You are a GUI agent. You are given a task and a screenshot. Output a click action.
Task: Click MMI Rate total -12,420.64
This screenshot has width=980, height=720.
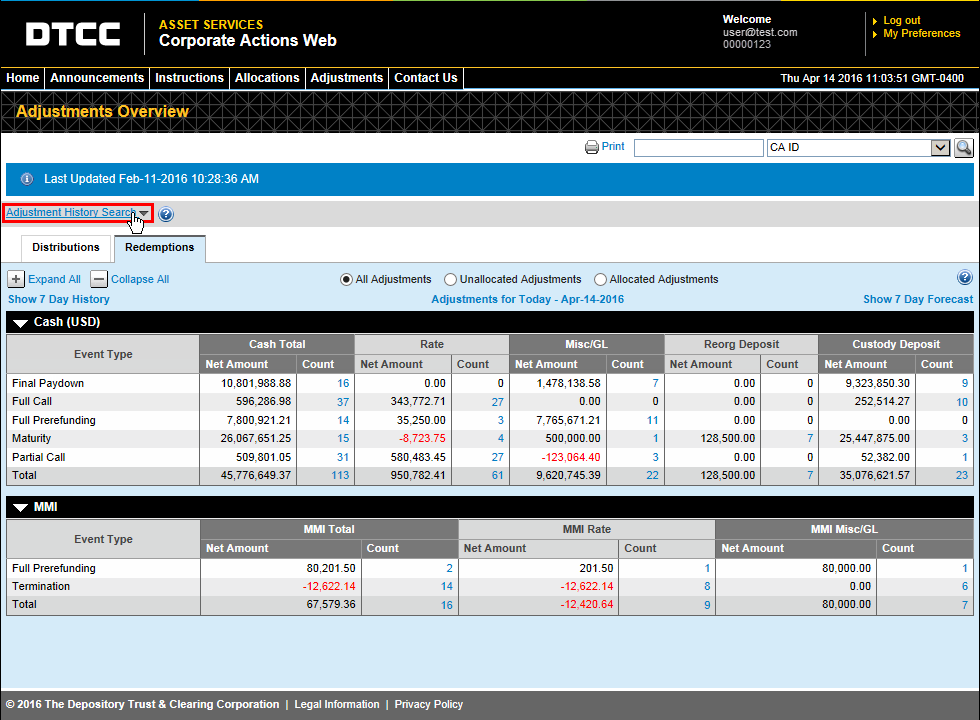(587, 605)
